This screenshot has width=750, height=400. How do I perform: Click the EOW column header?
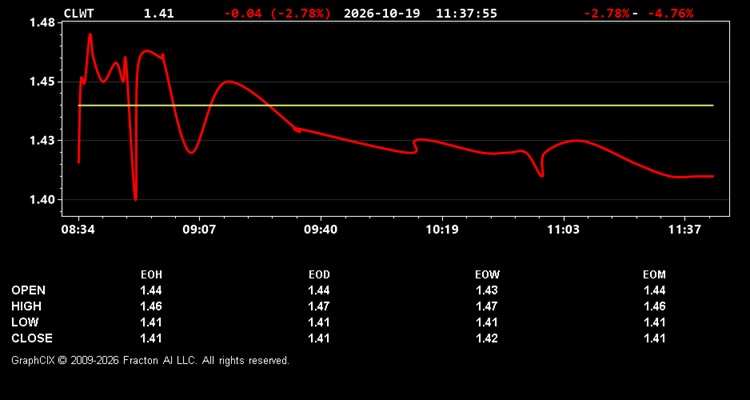pos(487,275)
